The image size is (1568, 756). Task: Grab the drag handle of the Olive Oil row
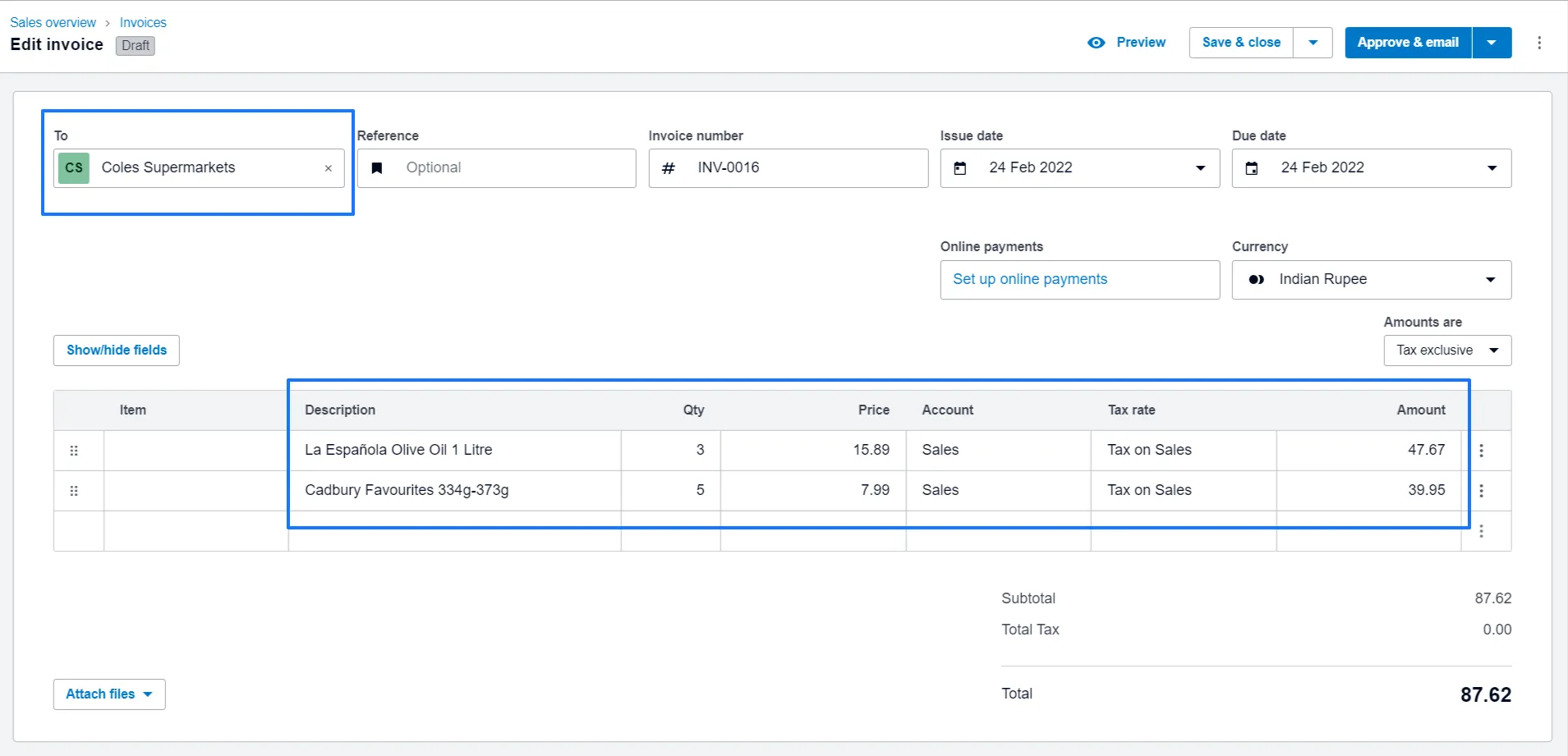[x=74, y=451]
